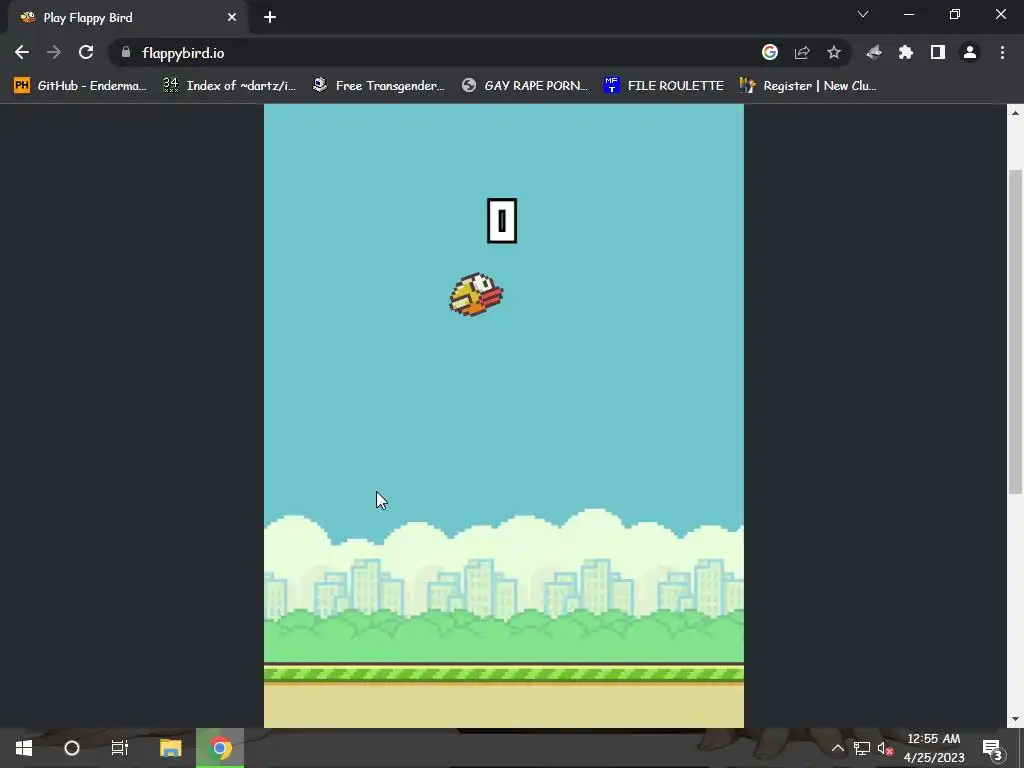Open the Index of ~dartz bookmark
Viewport: 1024px width, 768px height.
(230, 86)
